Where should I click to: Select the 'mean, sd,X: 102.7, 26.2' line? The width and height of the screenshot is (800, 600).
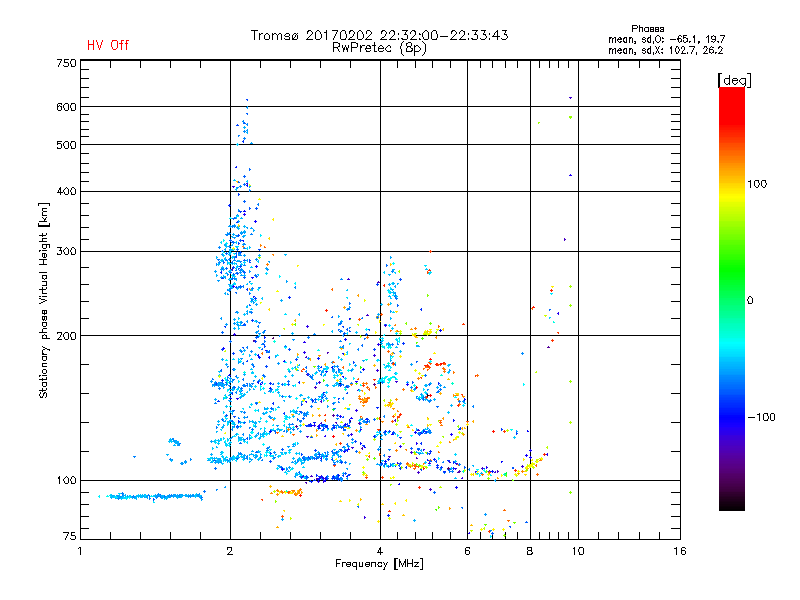coord(665,51)
